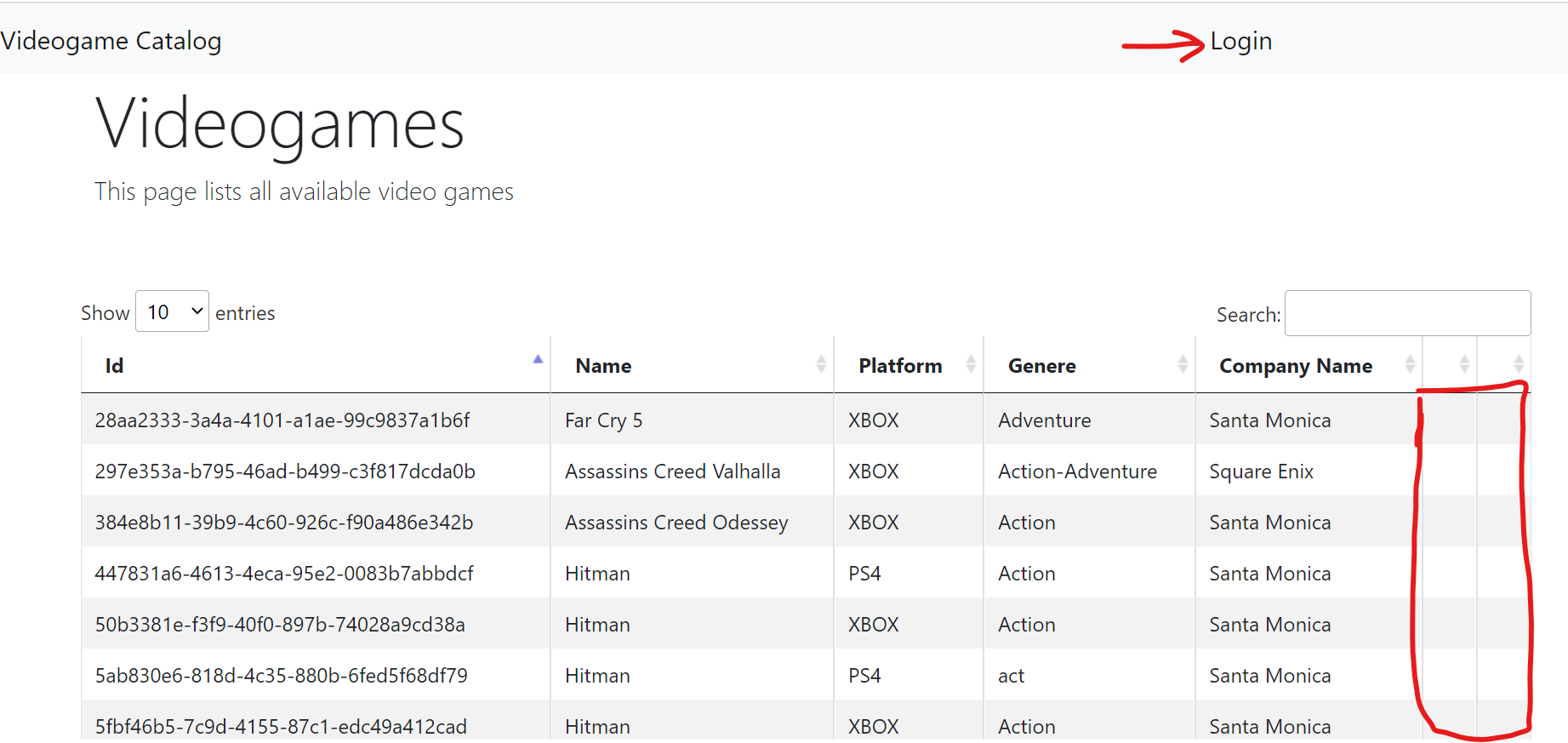
Task: Click the 'act' genre cell
Action: (x=1011, y=676)
